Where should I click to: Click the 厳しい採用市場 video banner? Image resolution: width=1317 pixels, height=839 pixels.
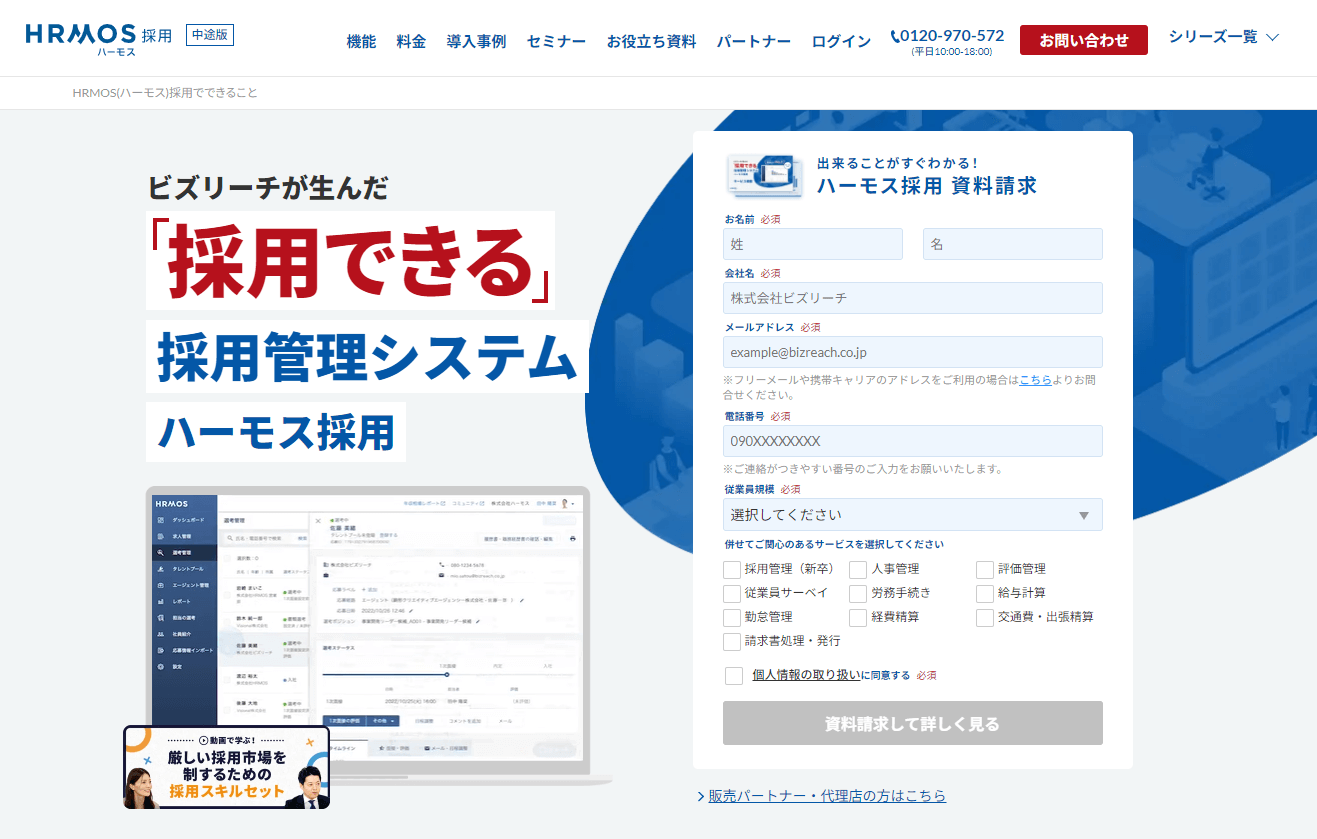click(227, 767)
